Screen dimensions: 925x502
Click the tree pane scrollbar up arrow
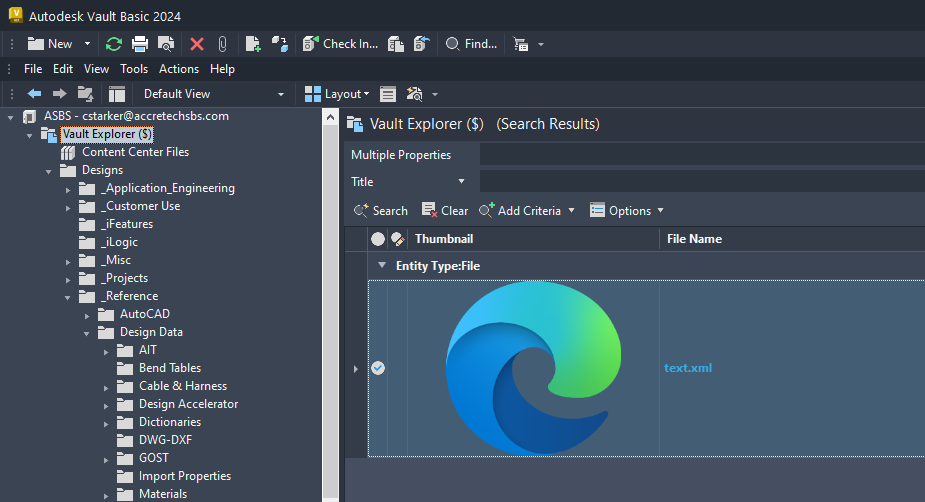tap(331, 117)
